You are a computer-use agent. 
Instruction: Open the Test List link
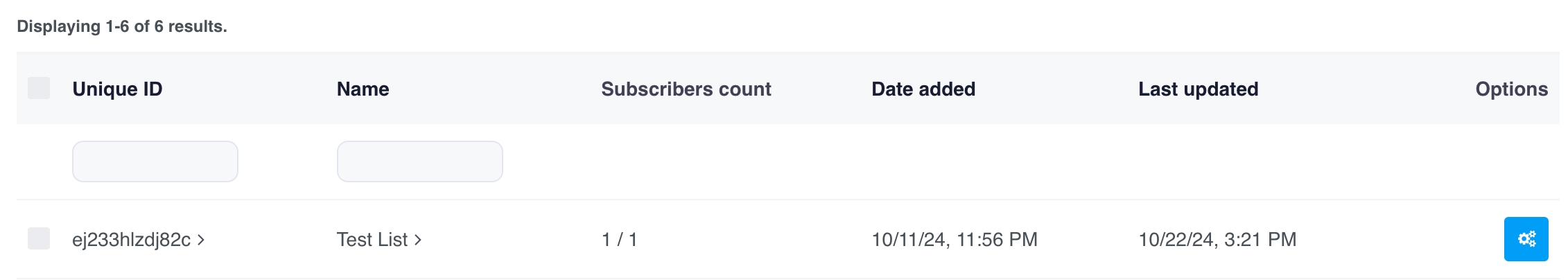[x=372, y=240]
